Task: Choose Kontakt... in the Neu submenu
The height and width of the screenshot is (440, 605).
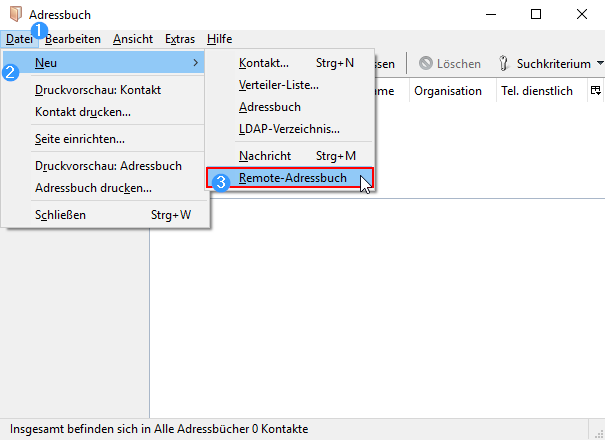Action: pyautogui.click(x=264, y=64)
